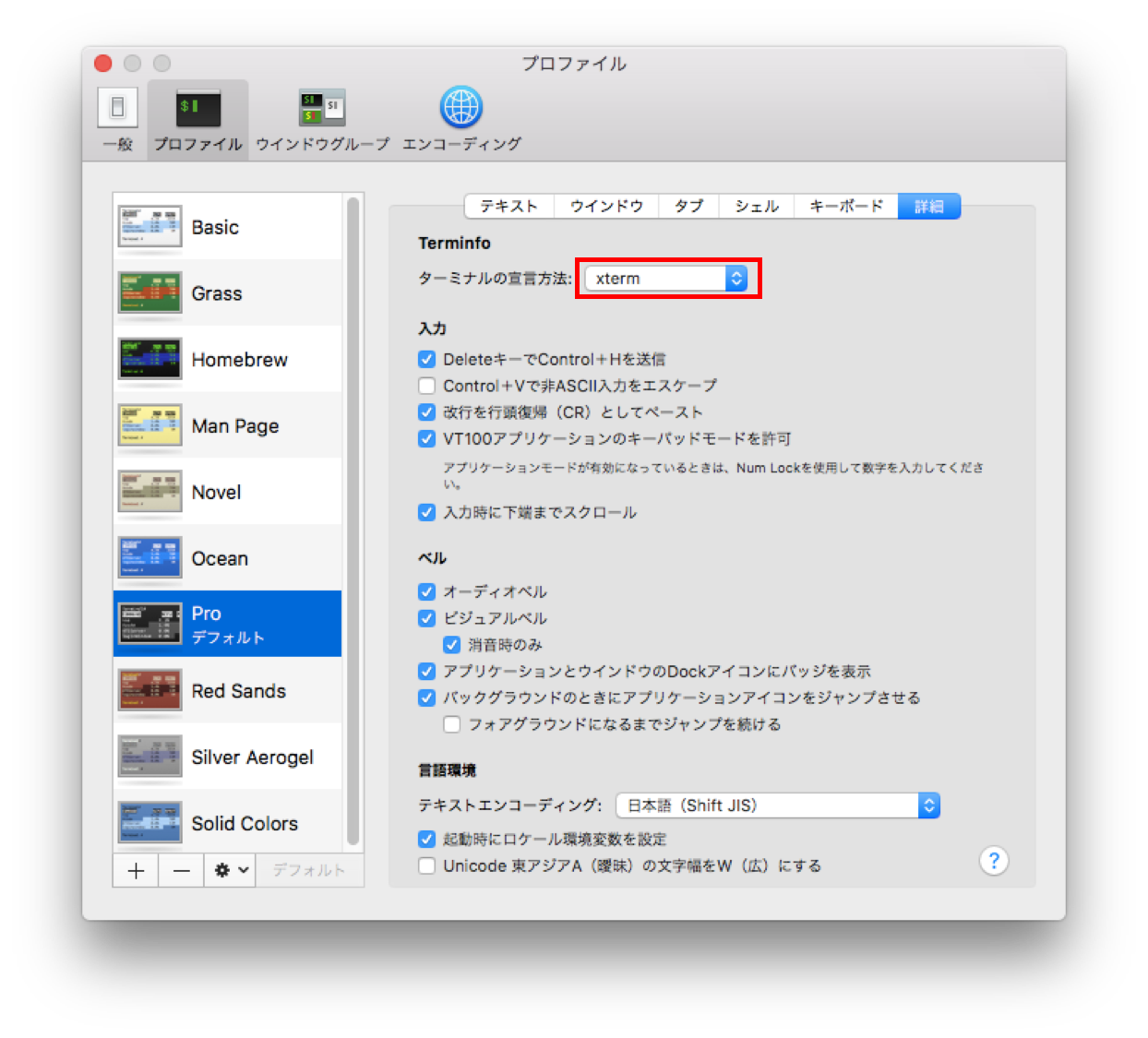
Task: Switch to the キーボード tab
Action: (846, 206)
